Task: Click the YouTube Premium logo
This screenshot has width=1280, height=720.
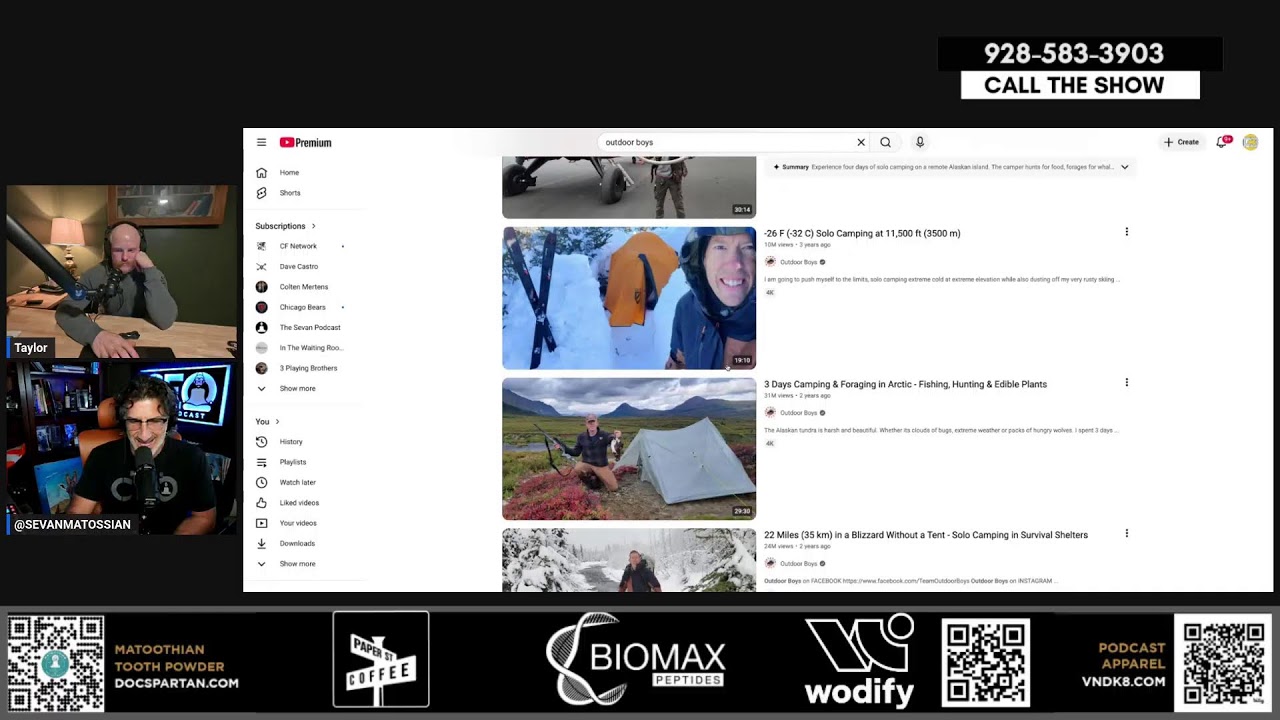Action: [x=305, y=142]
